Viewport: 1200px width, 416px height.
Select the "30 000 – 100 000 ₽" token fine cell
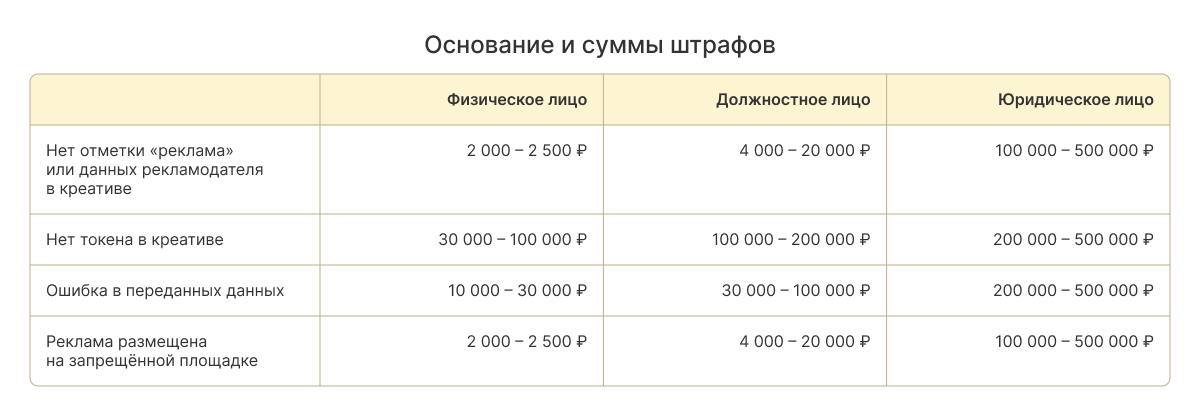[512, 240]
